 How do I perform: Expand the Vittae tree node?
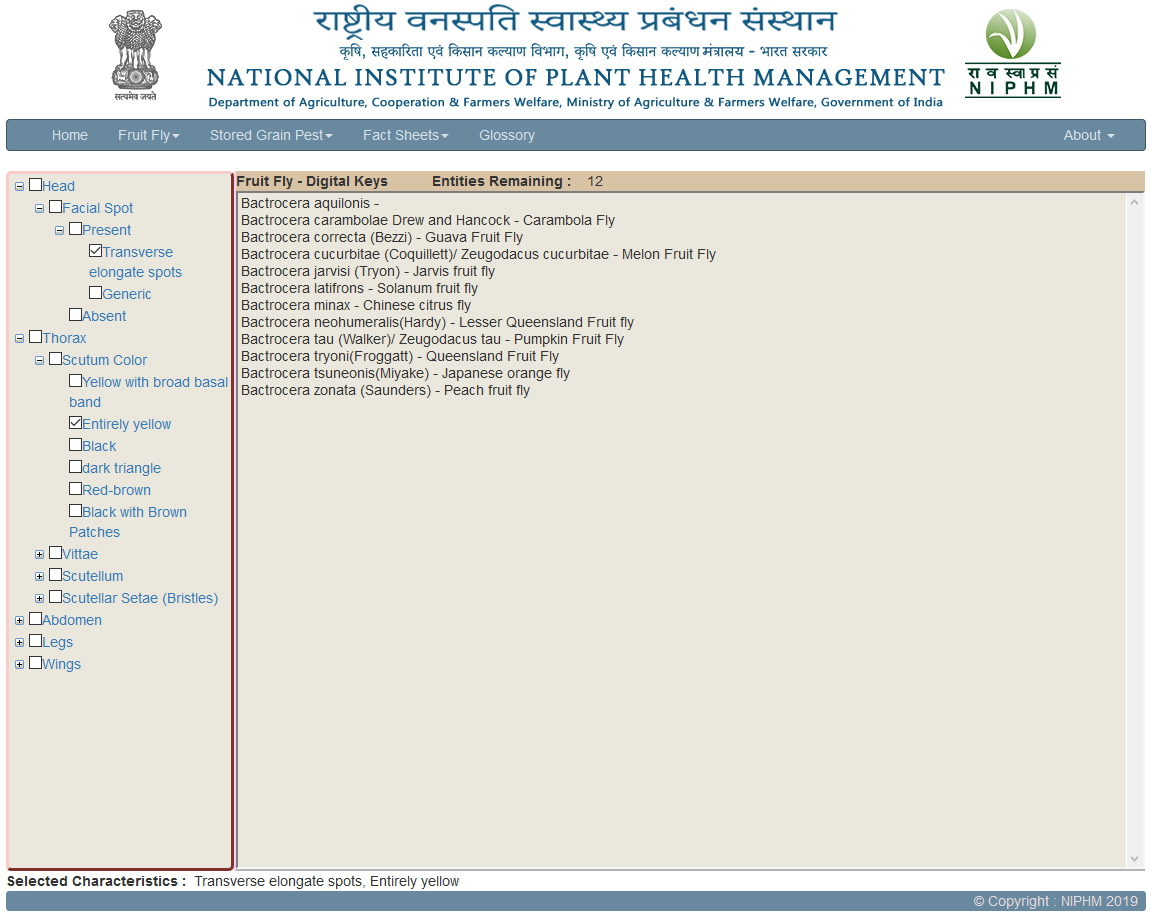40,555
